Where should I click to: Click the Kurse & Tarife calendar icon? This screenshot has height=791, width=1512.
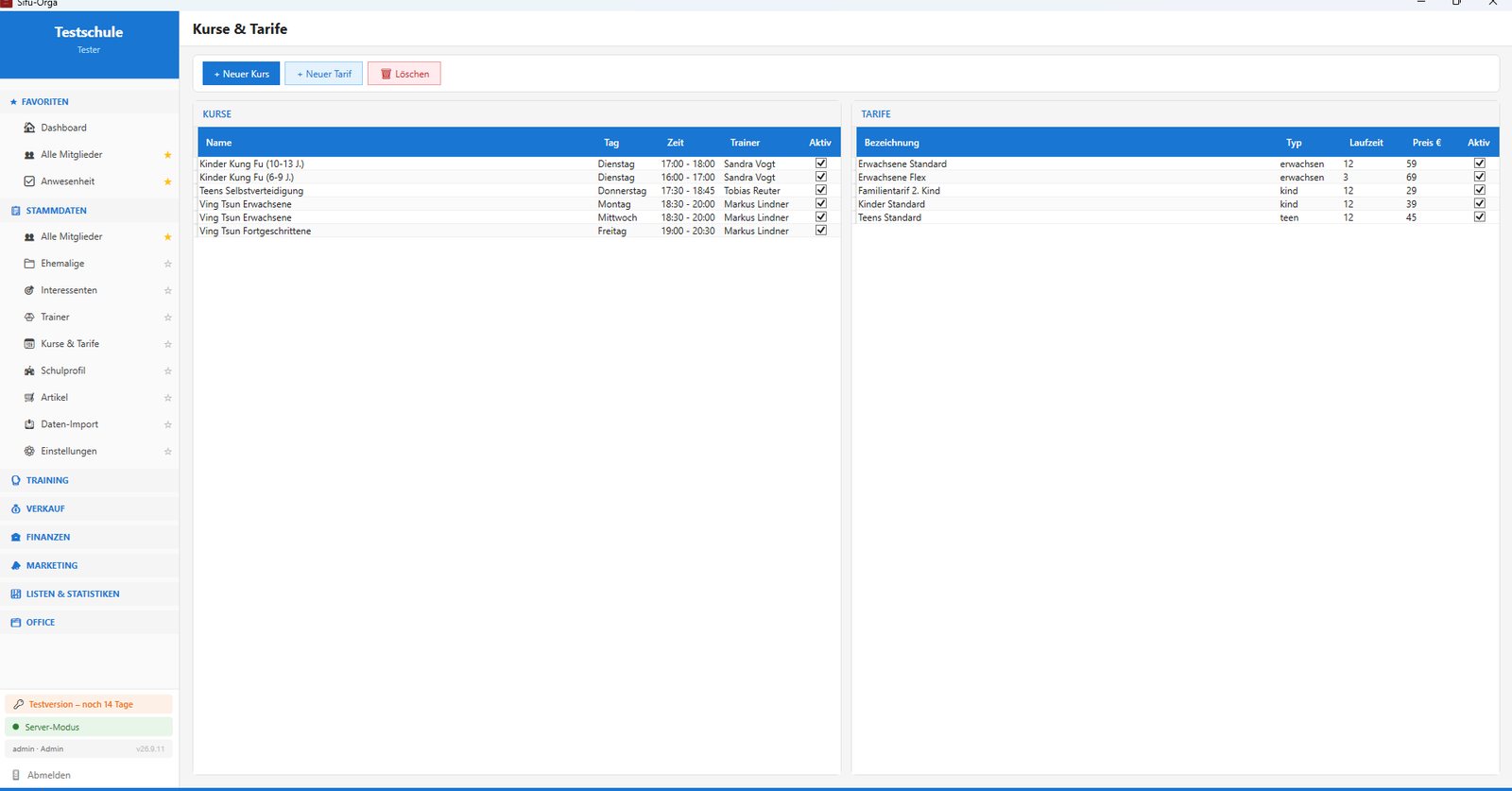pyautogui.click(x=29, y=344)
